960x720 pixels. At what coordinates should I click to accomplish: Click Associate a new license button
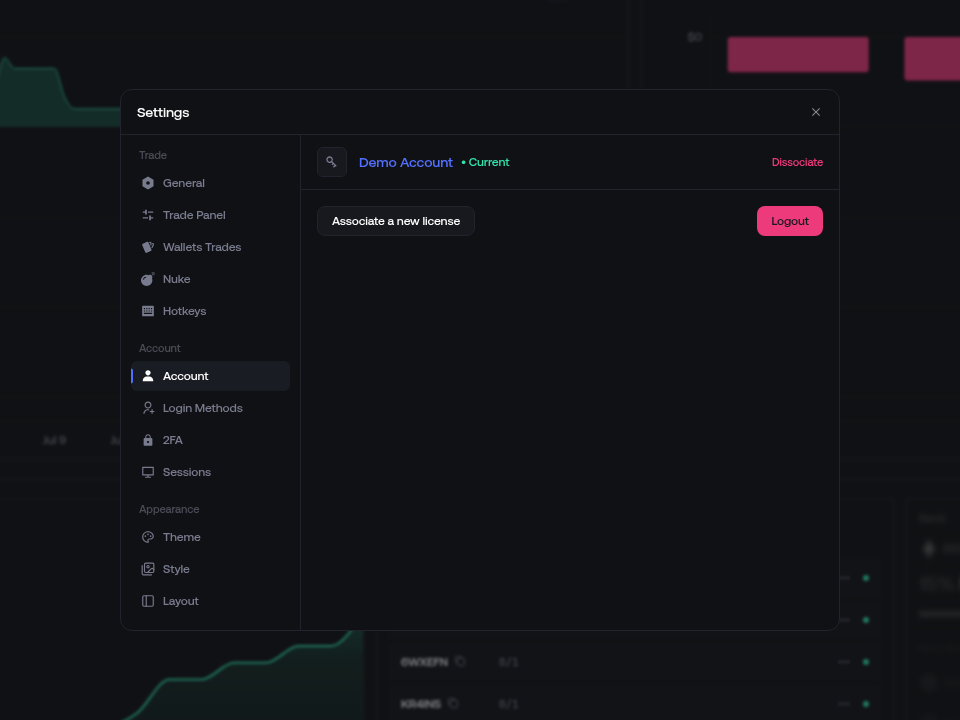pyautogui.click(x=396, y=221)
